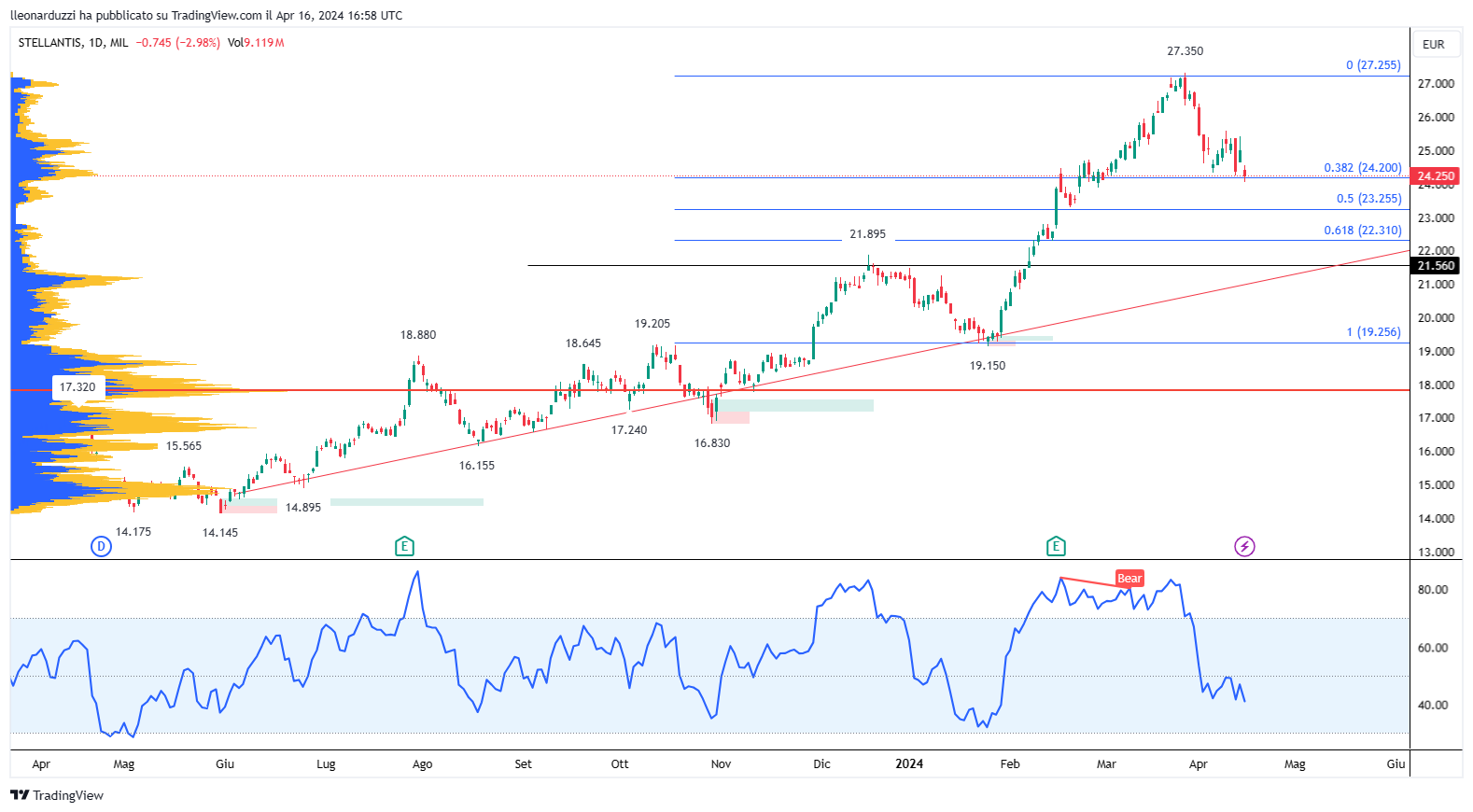This screenshot has width=1473, height=812.
Task: Click the 'Nov' month label on time axis
Action: [x=722, y=764]
